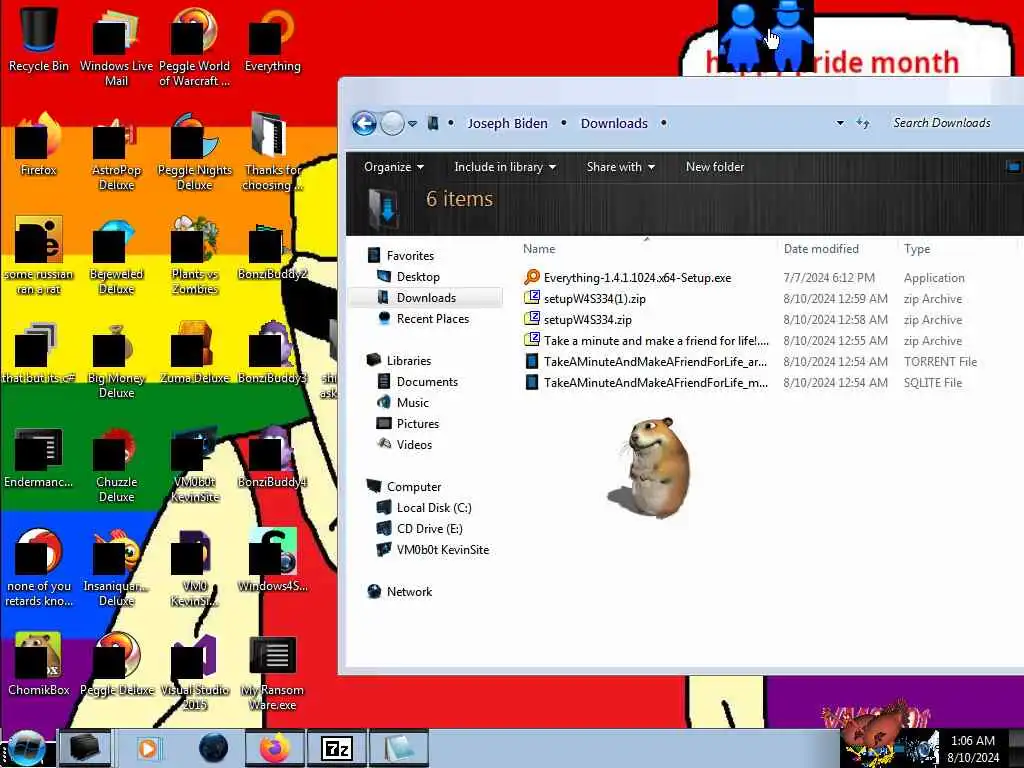Open the media player taskbar icon
This screenshot has height=768, width=1024.
pyautogui.click(x=148, y=748)
